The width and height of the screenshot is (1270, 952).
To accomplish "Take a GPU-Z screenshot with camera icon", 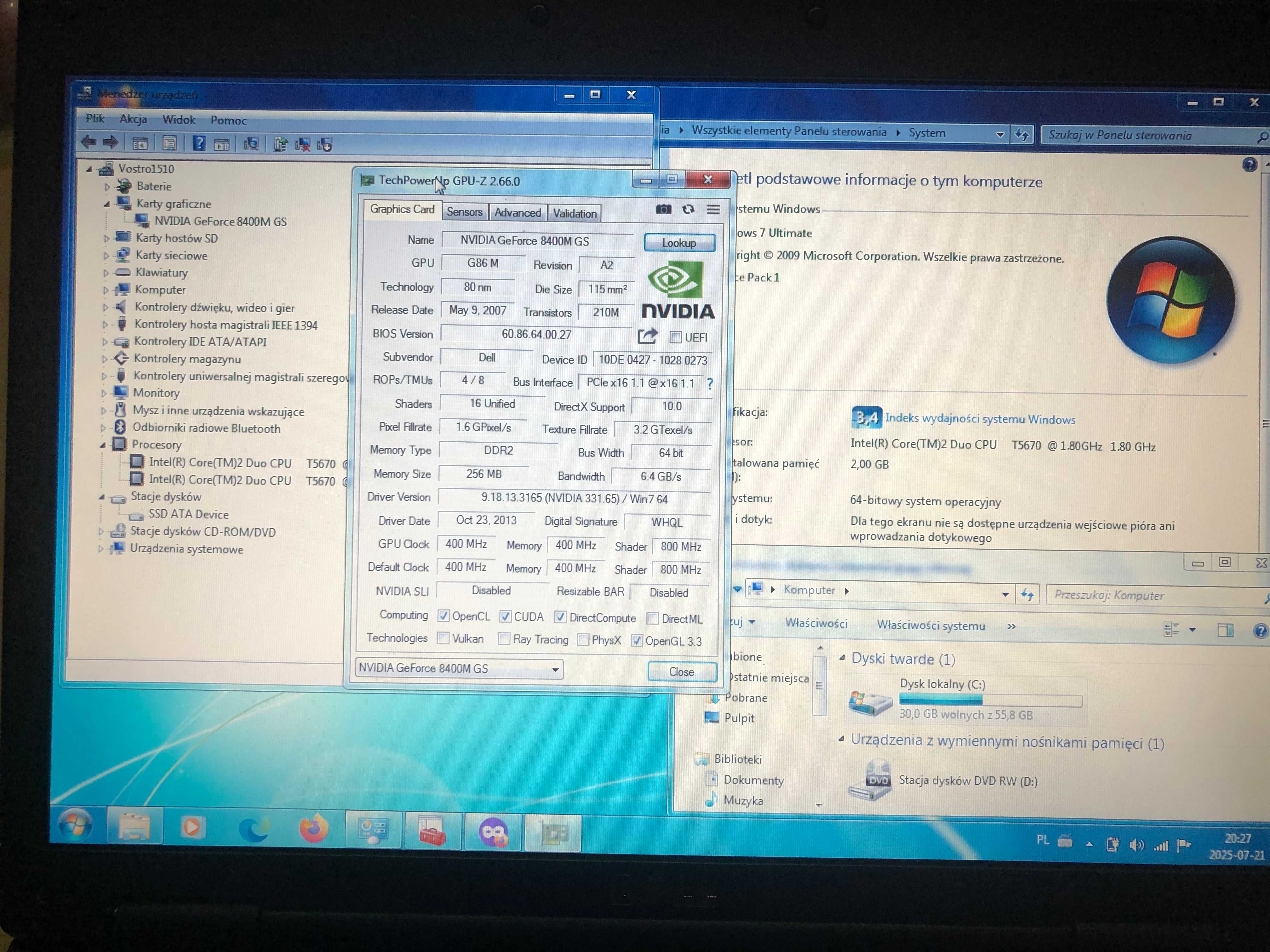I will [663, 209].
